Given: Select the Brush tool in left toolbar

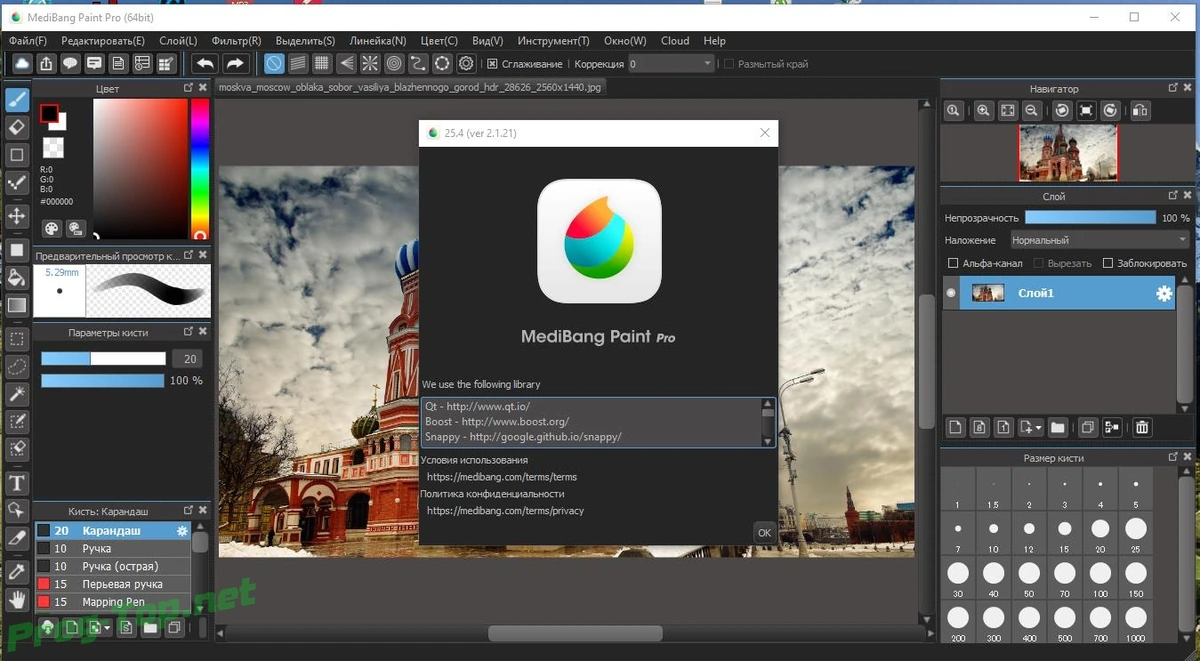Looking at the screenshot, I should point(17,100).
